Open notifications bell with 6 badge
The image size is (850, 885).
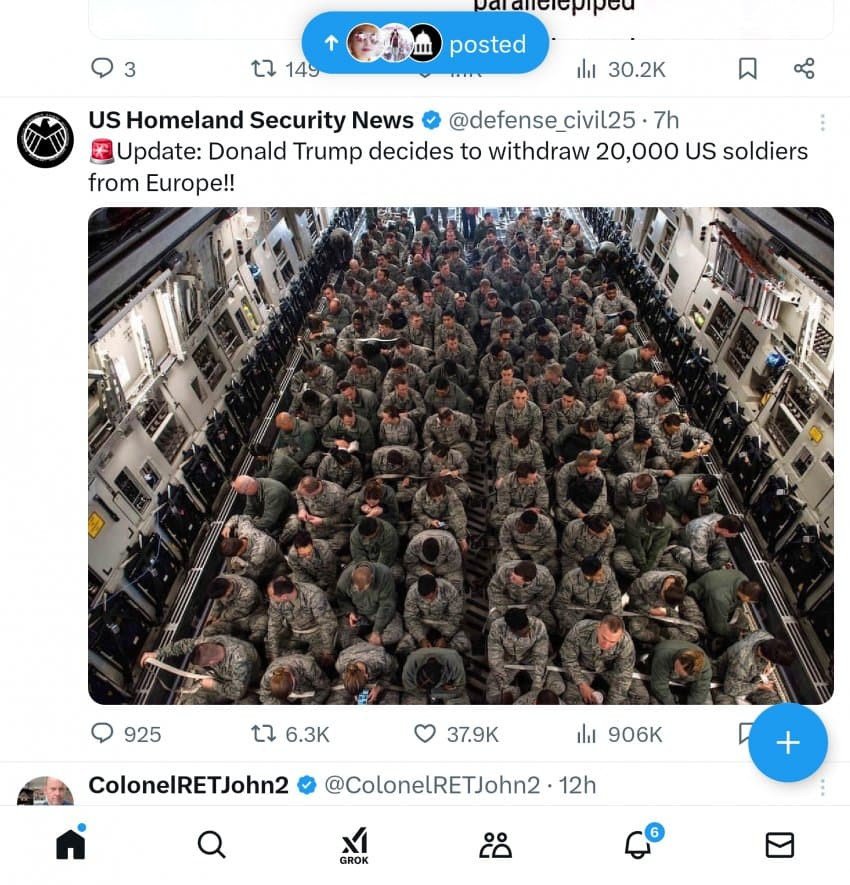[x=639, y=844]
